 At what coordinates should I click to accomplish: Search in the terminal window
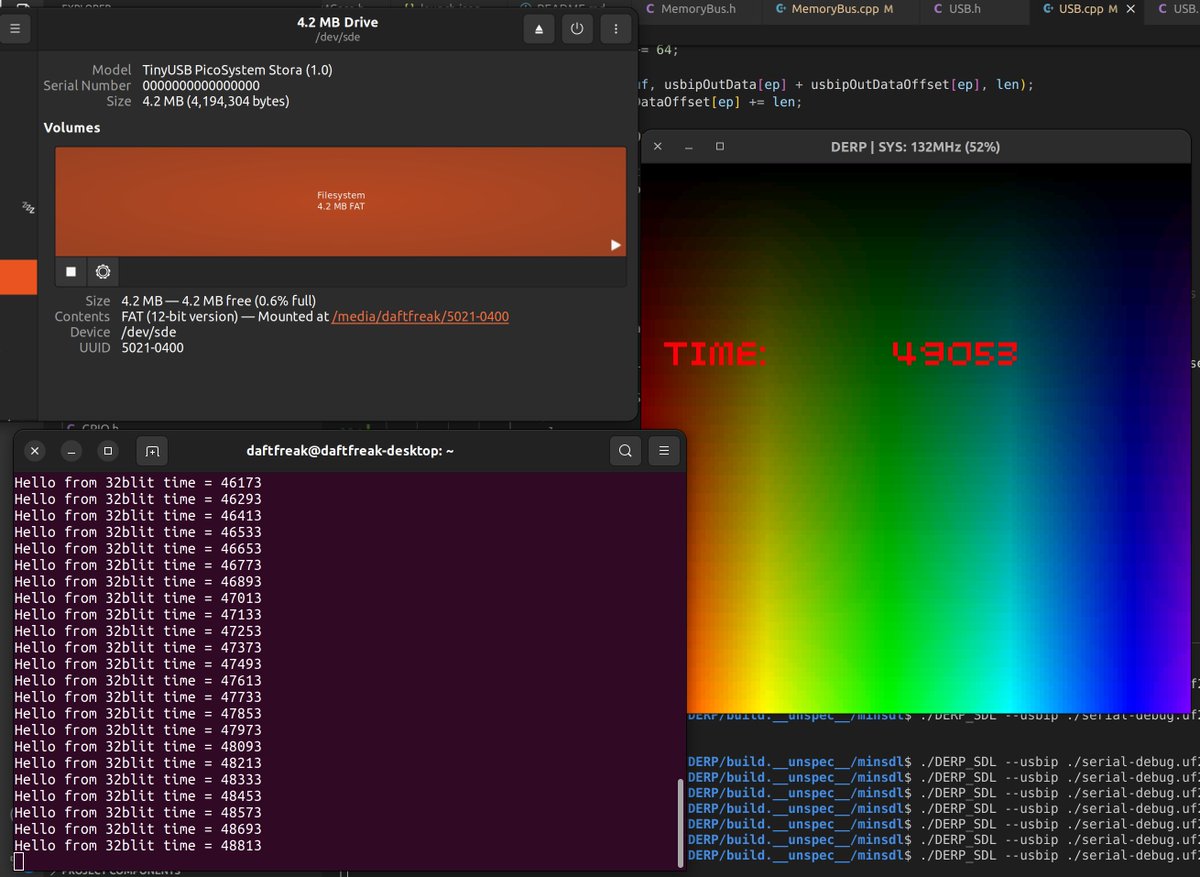tap(625, 451)
